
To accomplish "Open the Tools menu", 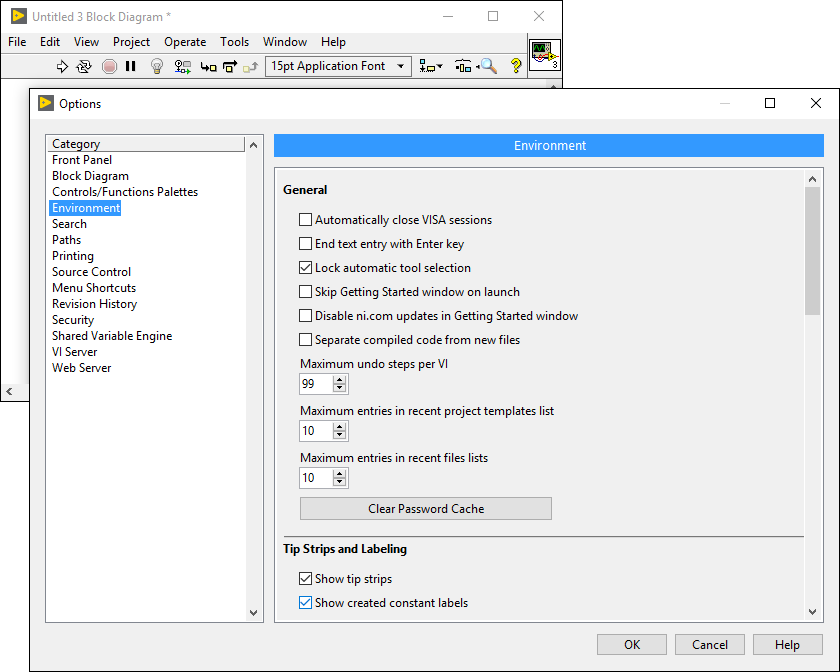I will coord(235,42).
